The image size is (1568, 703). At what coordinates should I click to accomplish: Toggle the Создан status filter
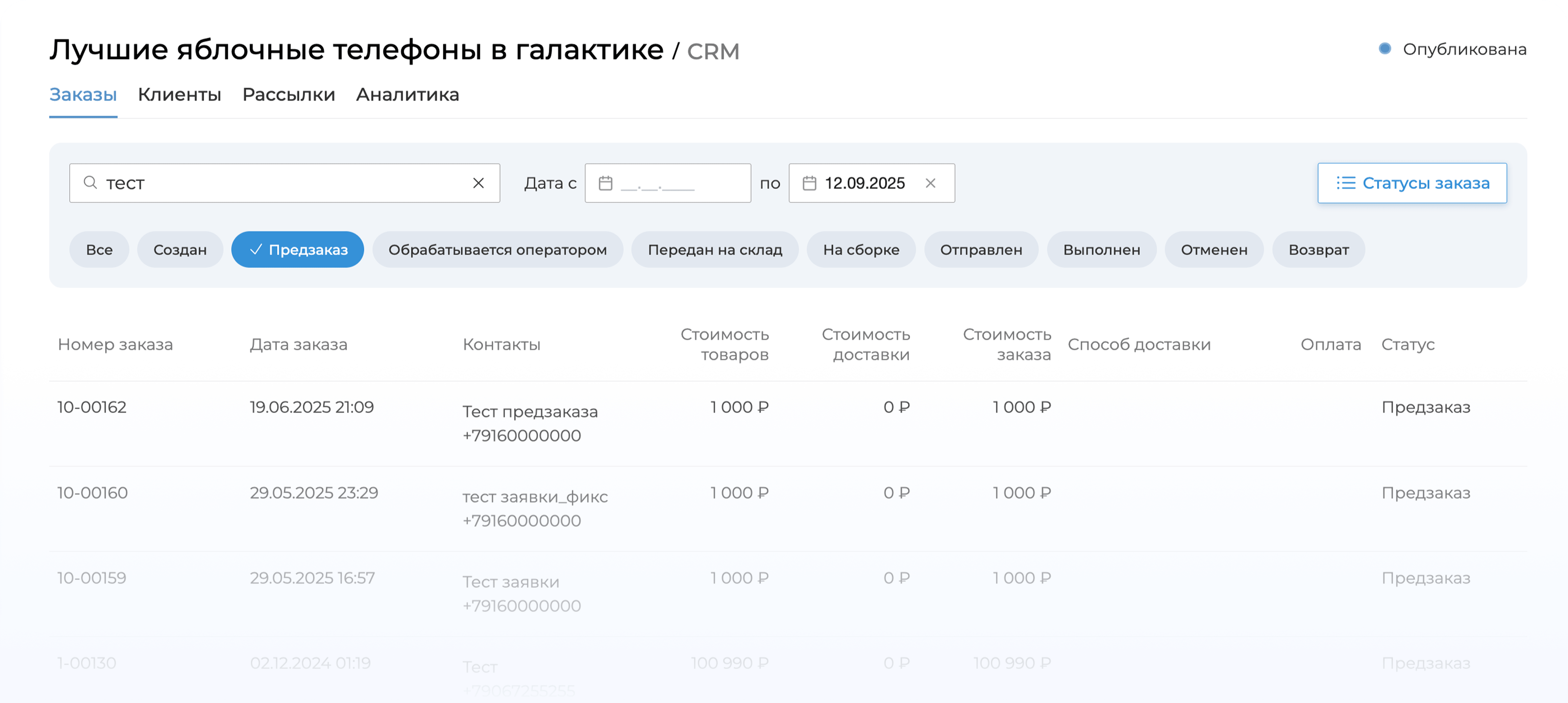pos(179,249)
